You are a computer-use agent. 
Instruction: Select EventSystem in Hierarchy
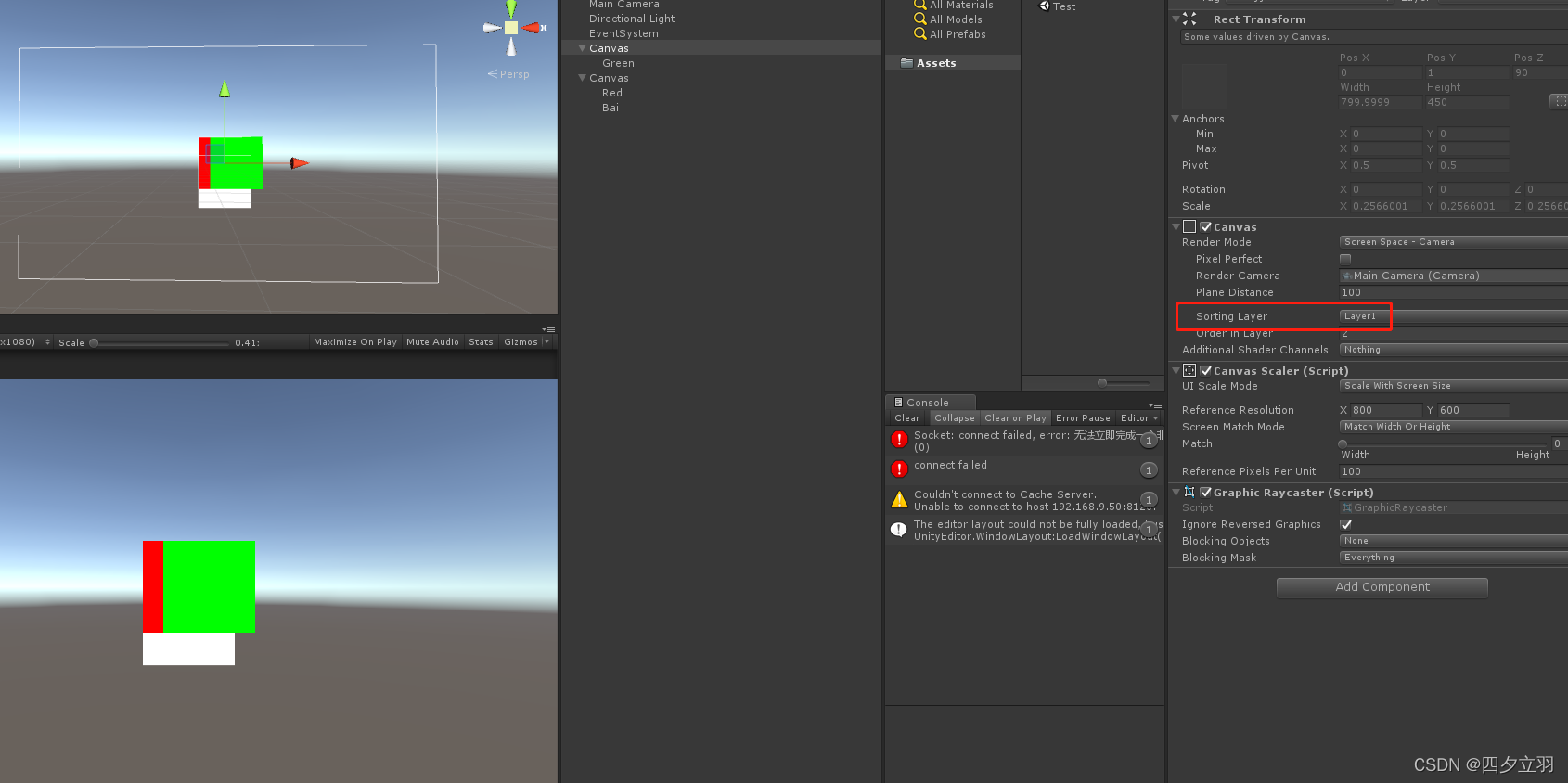(623, 33)
